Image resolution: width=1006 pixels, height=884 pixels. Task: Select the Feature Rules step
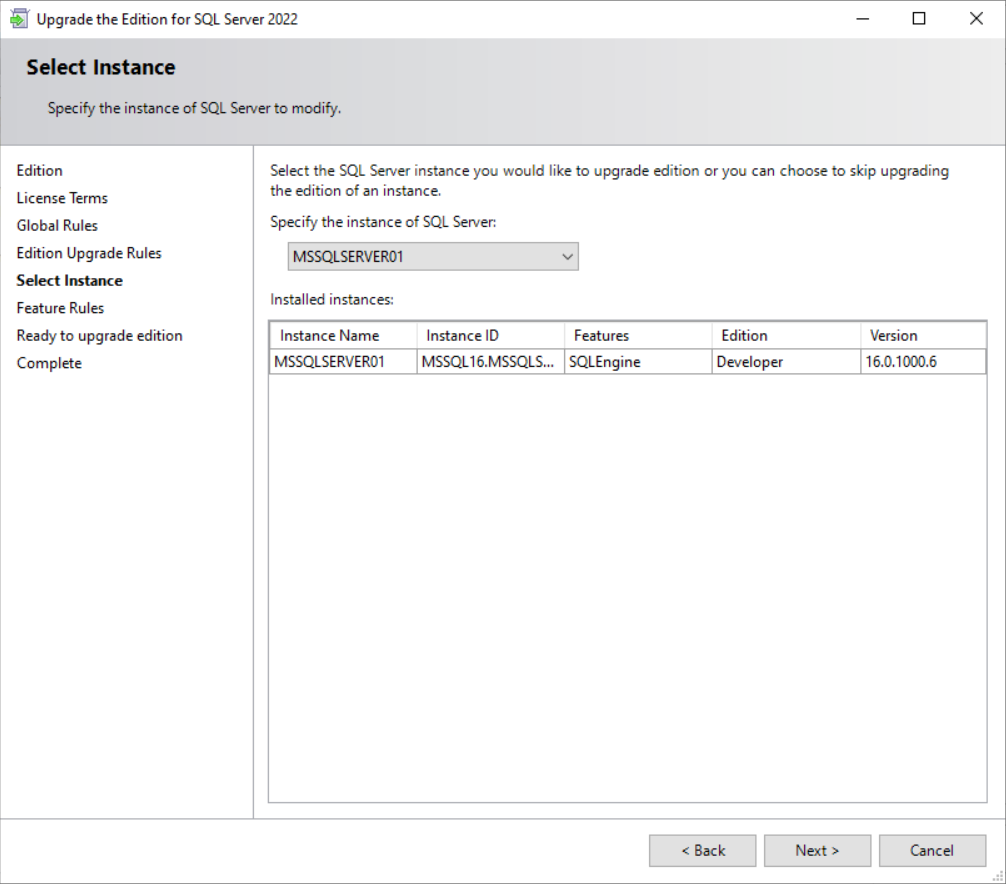[60, 308]
